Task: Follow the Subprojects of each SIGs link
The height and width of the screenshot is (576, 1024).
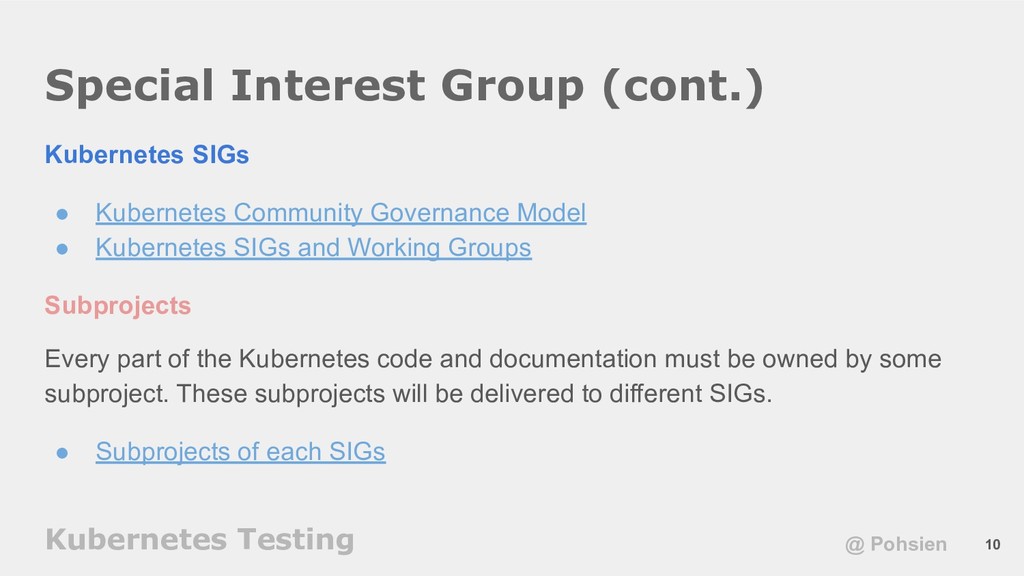Action: tap(240, 452)
